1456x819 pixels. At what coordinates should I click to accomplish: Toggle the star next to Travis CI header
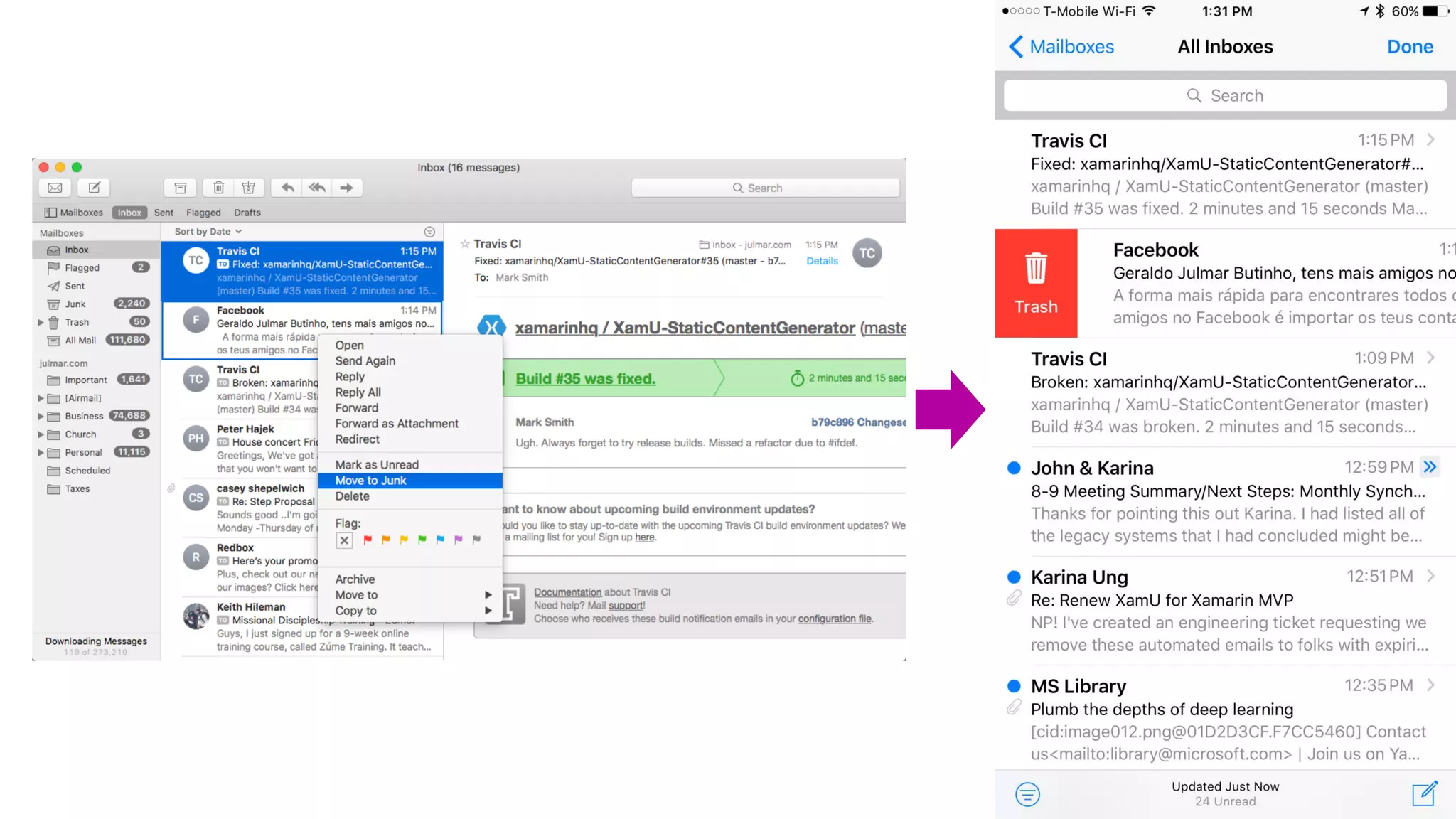coord(465,244)
